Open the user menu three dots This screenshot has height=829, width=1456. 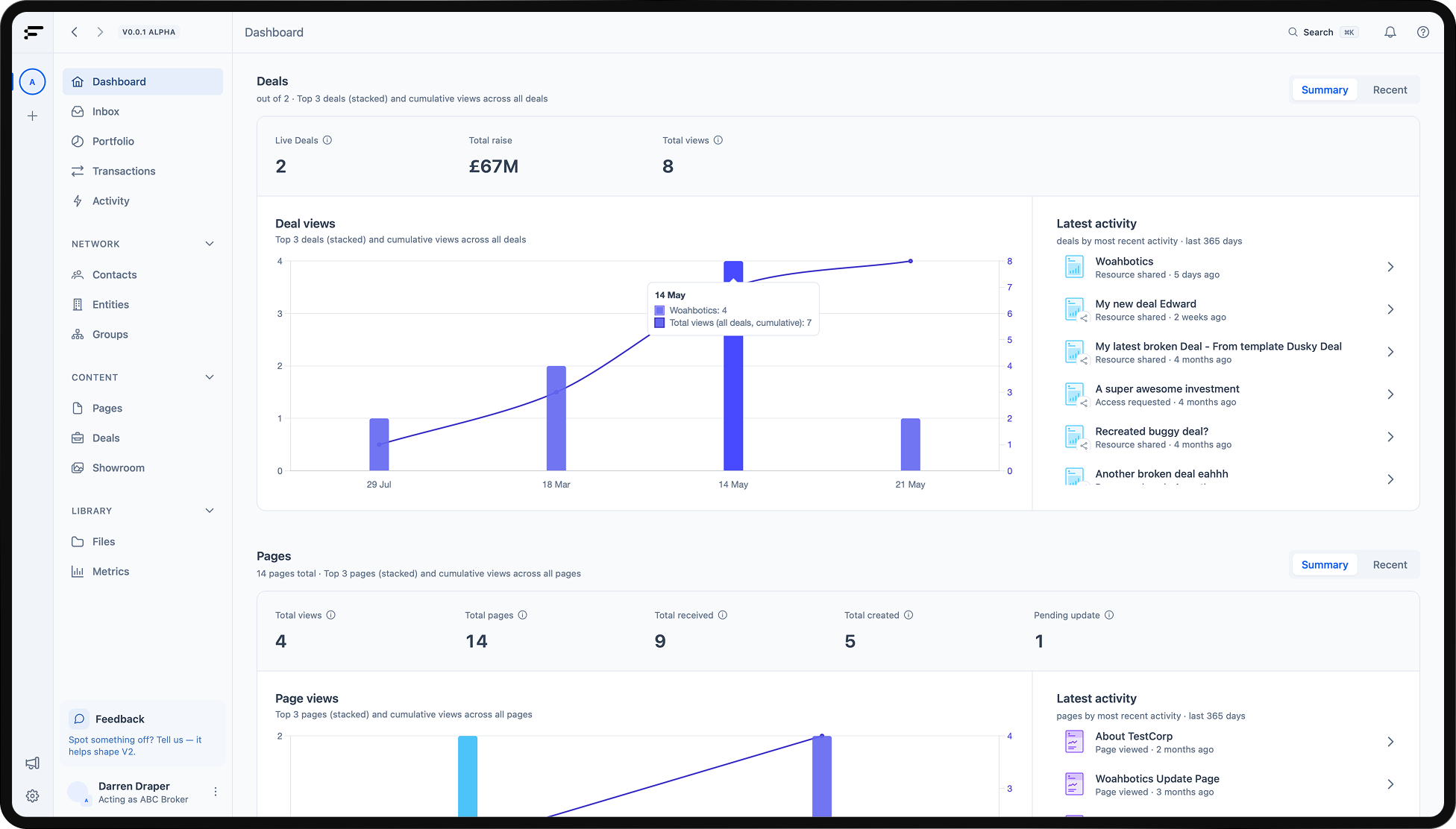[x=216, y=792]
